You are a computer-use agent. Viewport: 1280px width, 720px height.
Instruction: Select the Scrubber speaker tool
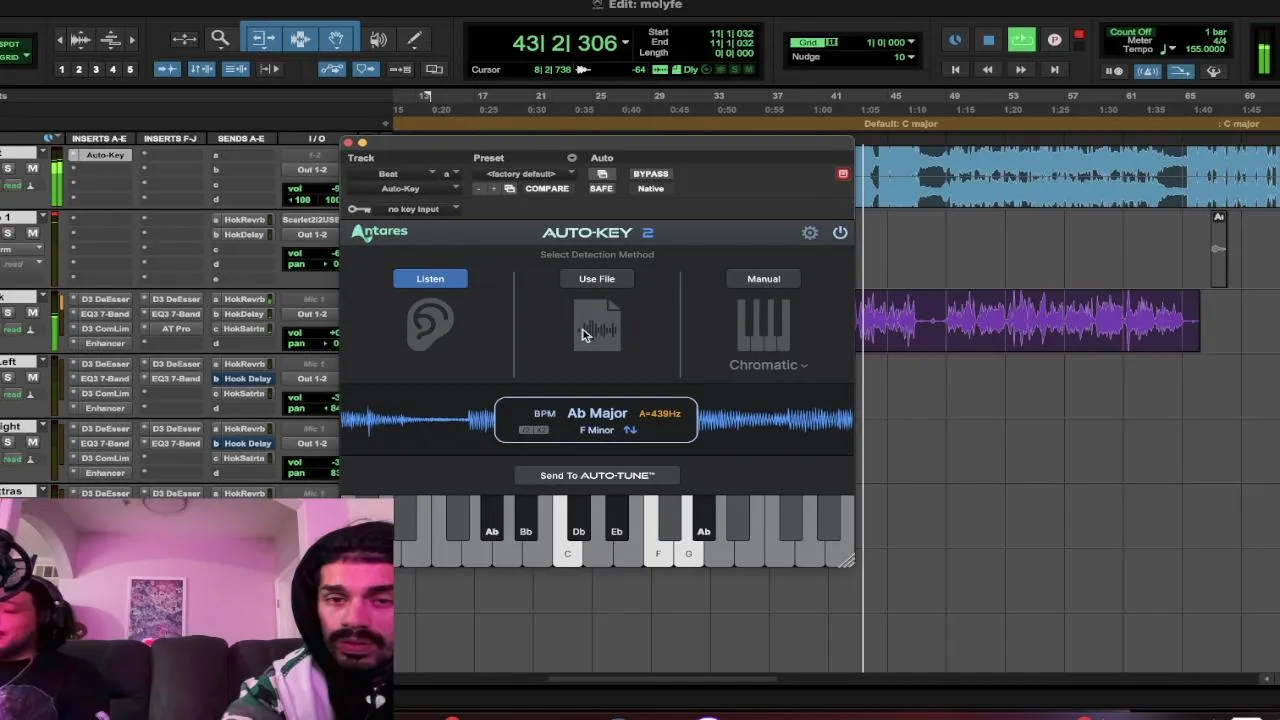pos(378,40)
